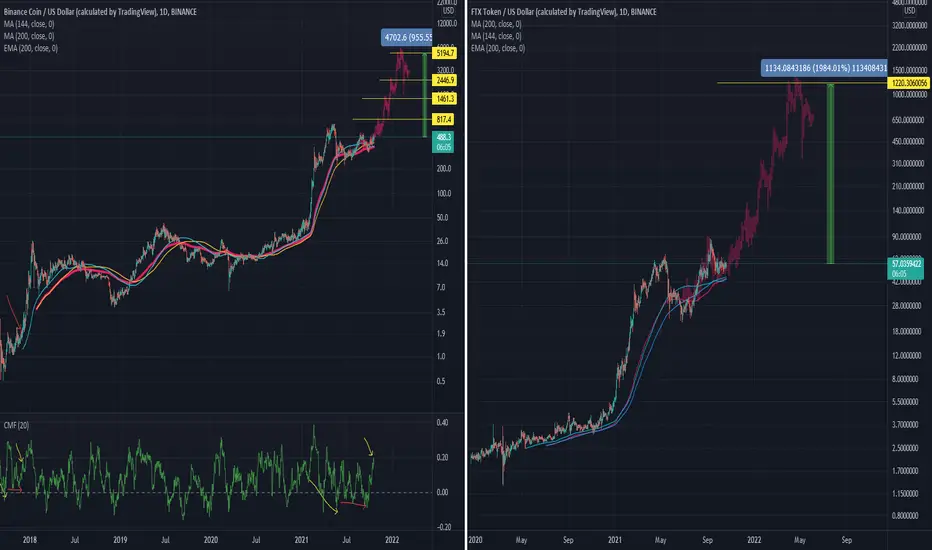Viewport: 932px width, 550px height.
Task: Click the 26.0 price axis value
Action: 443,241
